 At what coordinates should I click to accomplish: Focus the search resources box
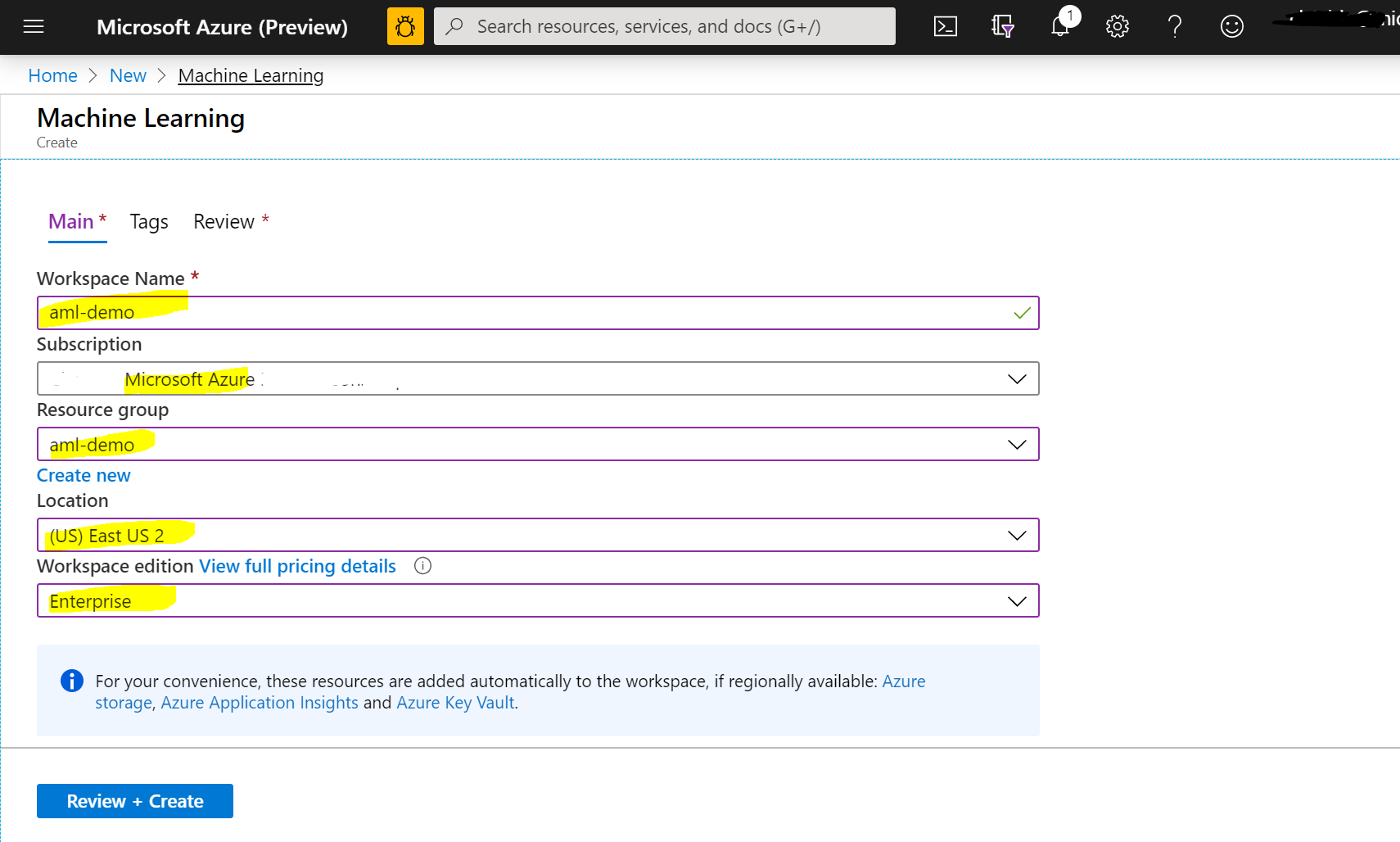(x=664, y=26)
